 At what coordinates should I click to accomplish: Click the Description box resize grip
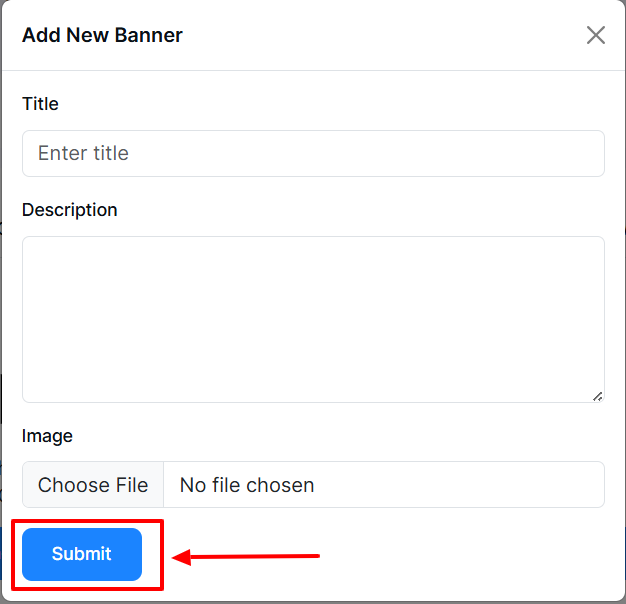pyautogui.click(x=597, y=396)
